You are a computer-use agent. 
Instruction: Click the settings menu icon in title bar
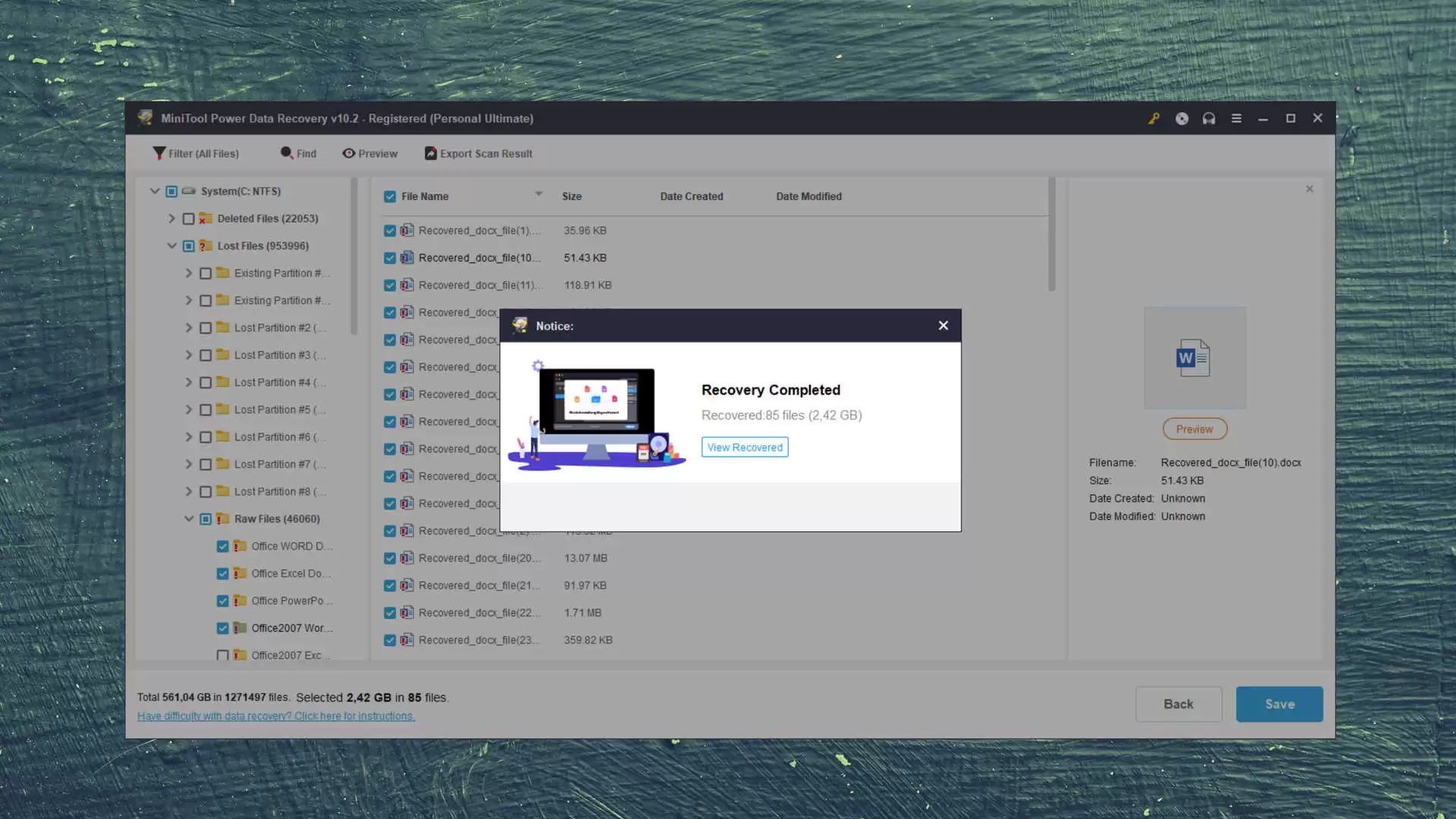point(1237,118)
